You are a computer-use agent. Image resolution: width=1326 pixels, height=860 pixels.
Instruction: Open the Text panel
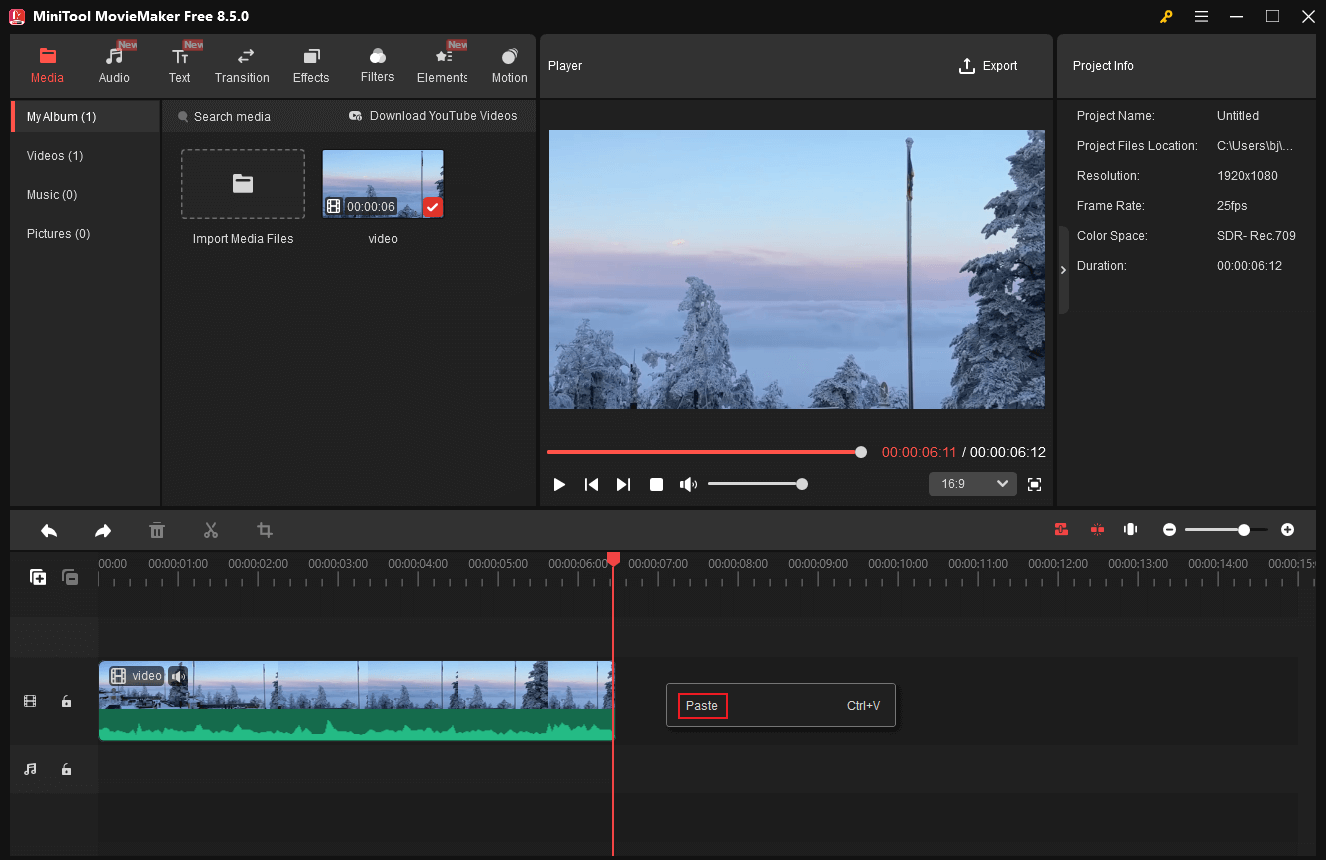coord(180,63)
